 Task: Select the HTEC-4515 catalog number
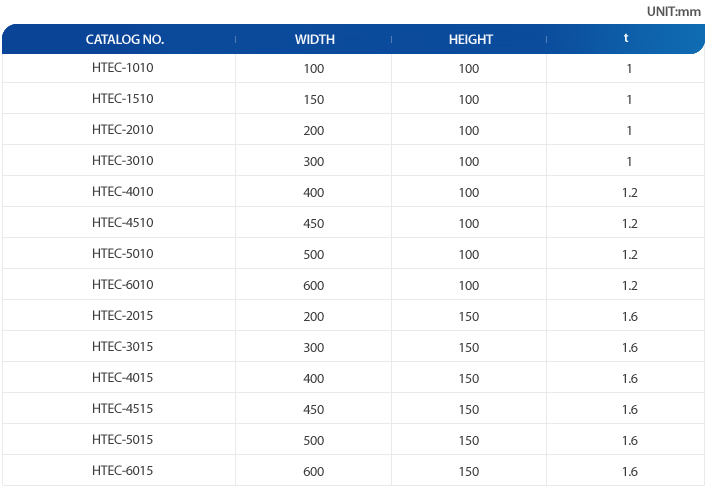pos(123,408)
